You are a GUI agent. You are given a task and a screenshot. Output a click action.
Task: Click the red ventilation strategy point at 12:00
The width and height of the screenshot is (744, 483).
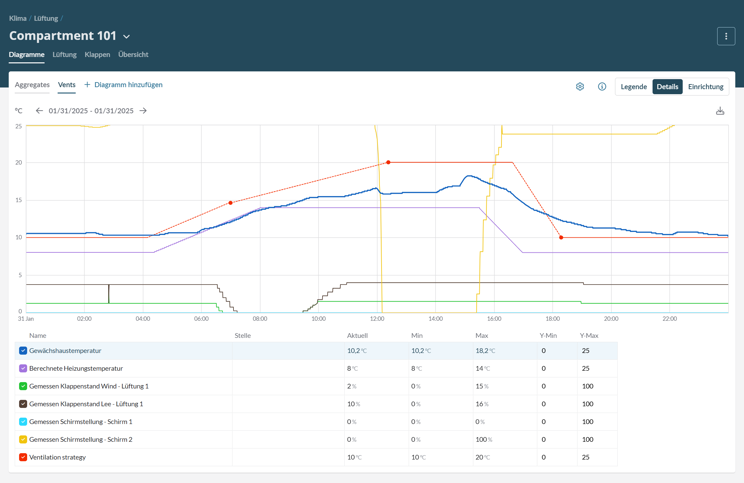389,162
